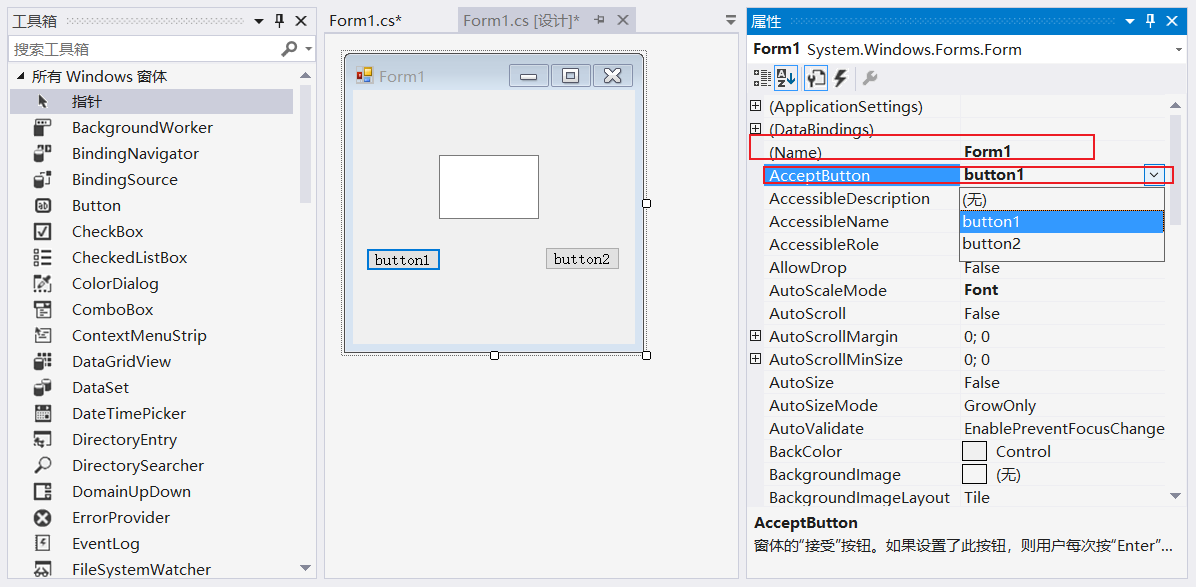
Task: Select the DataSet control icon
Action: coord(43,387)
